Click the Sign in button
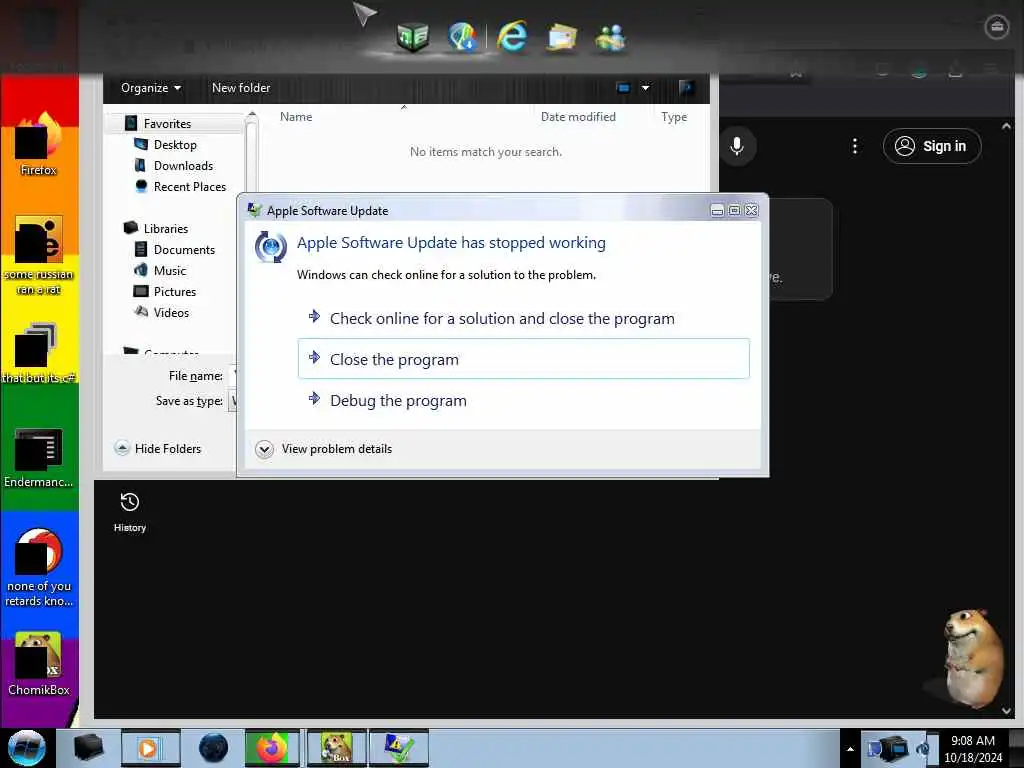1024x768 pixels. (931, 146)
